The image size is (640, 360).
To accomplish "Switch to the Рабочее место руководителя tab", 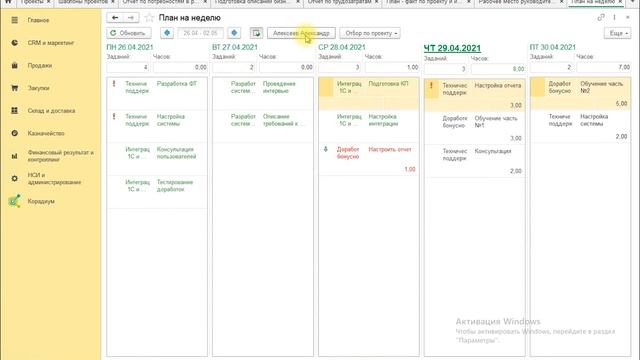I will click(x=520, y=3).
